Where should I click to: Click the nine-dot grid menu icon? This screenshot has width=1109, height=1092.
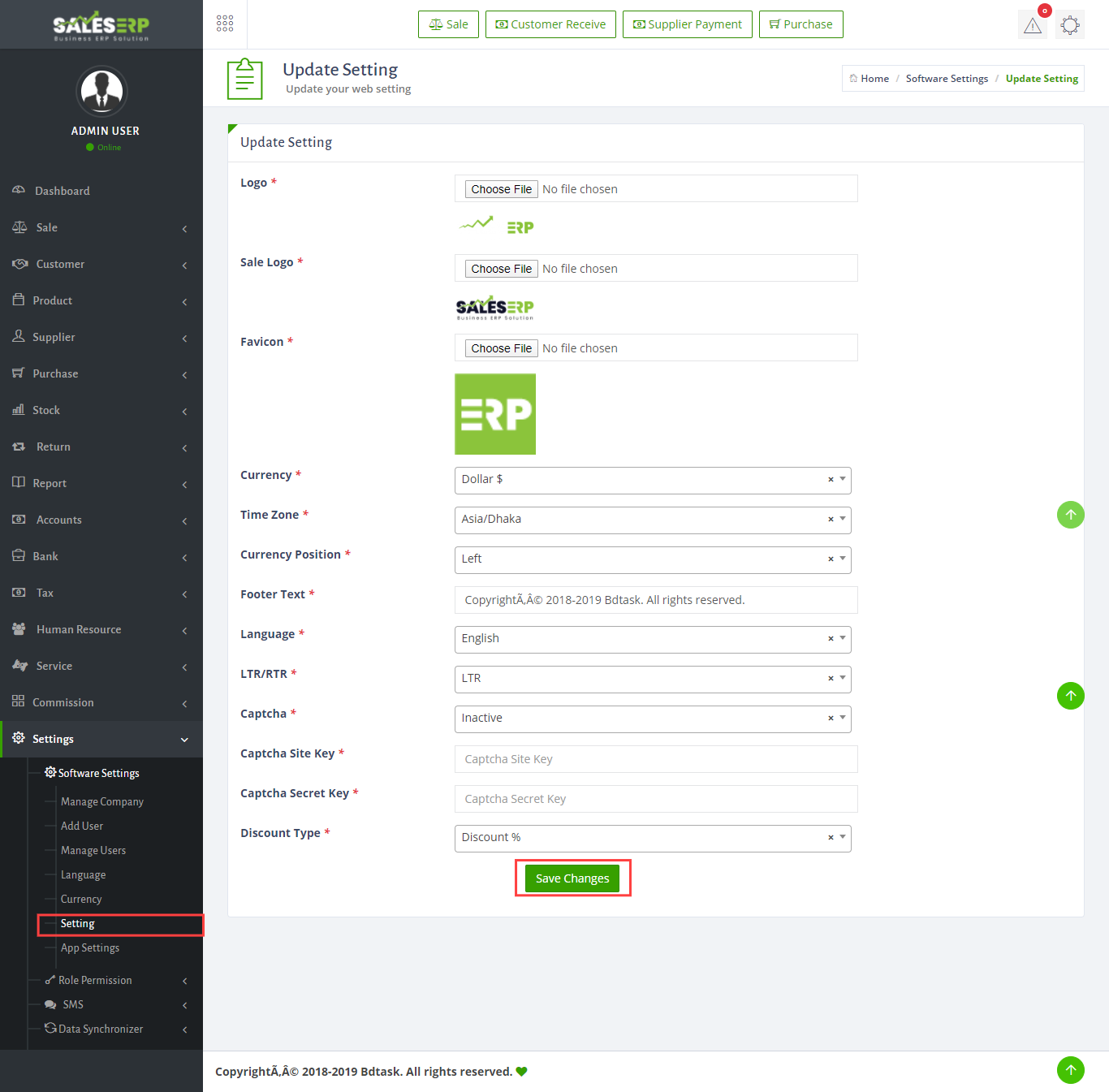coord(225,24)
